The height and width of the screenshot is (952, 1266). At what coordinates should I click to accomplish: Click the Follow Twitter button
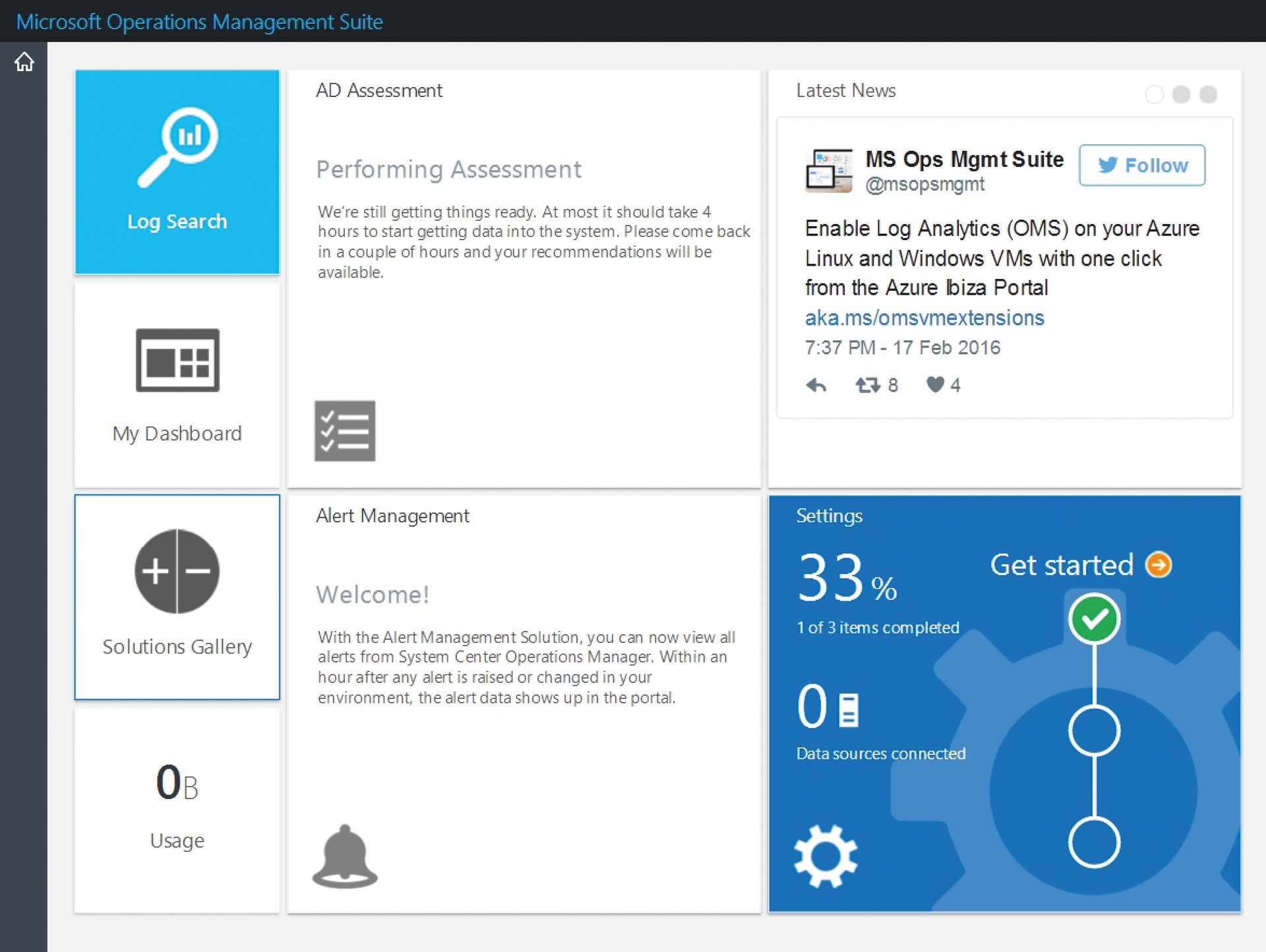pyautogui.click(x=1142, y=165)
